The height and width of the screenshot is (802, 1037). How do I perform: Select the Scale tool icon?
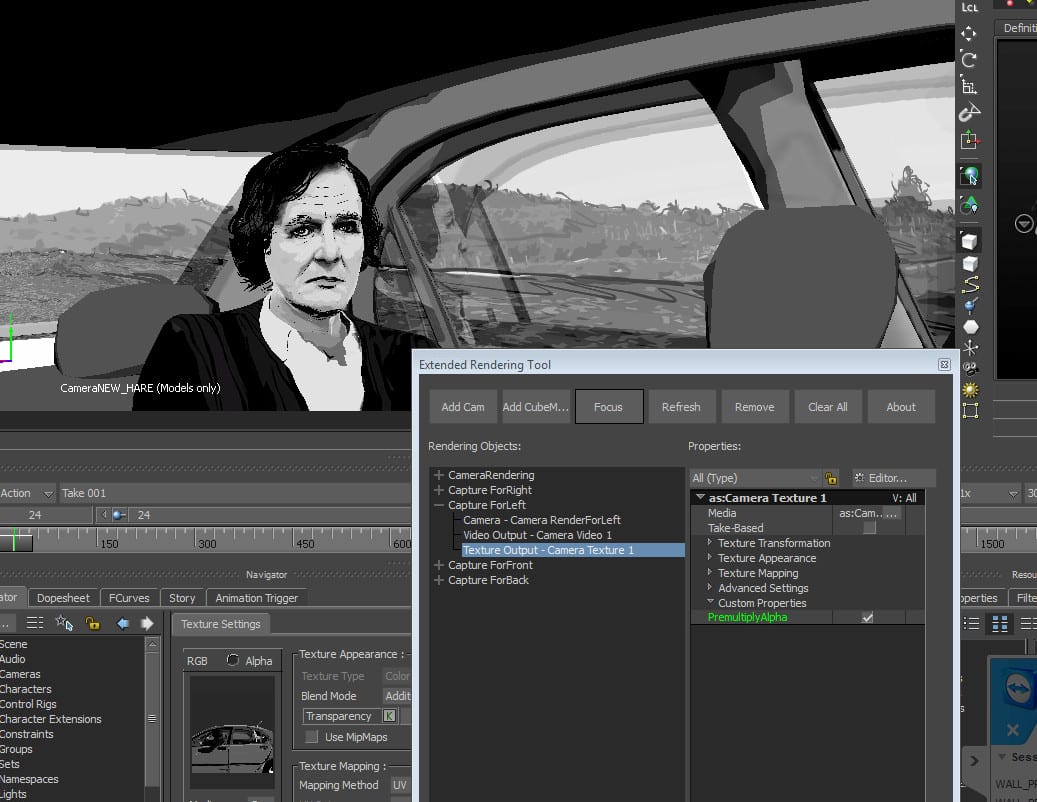click(x=968, y=86)
